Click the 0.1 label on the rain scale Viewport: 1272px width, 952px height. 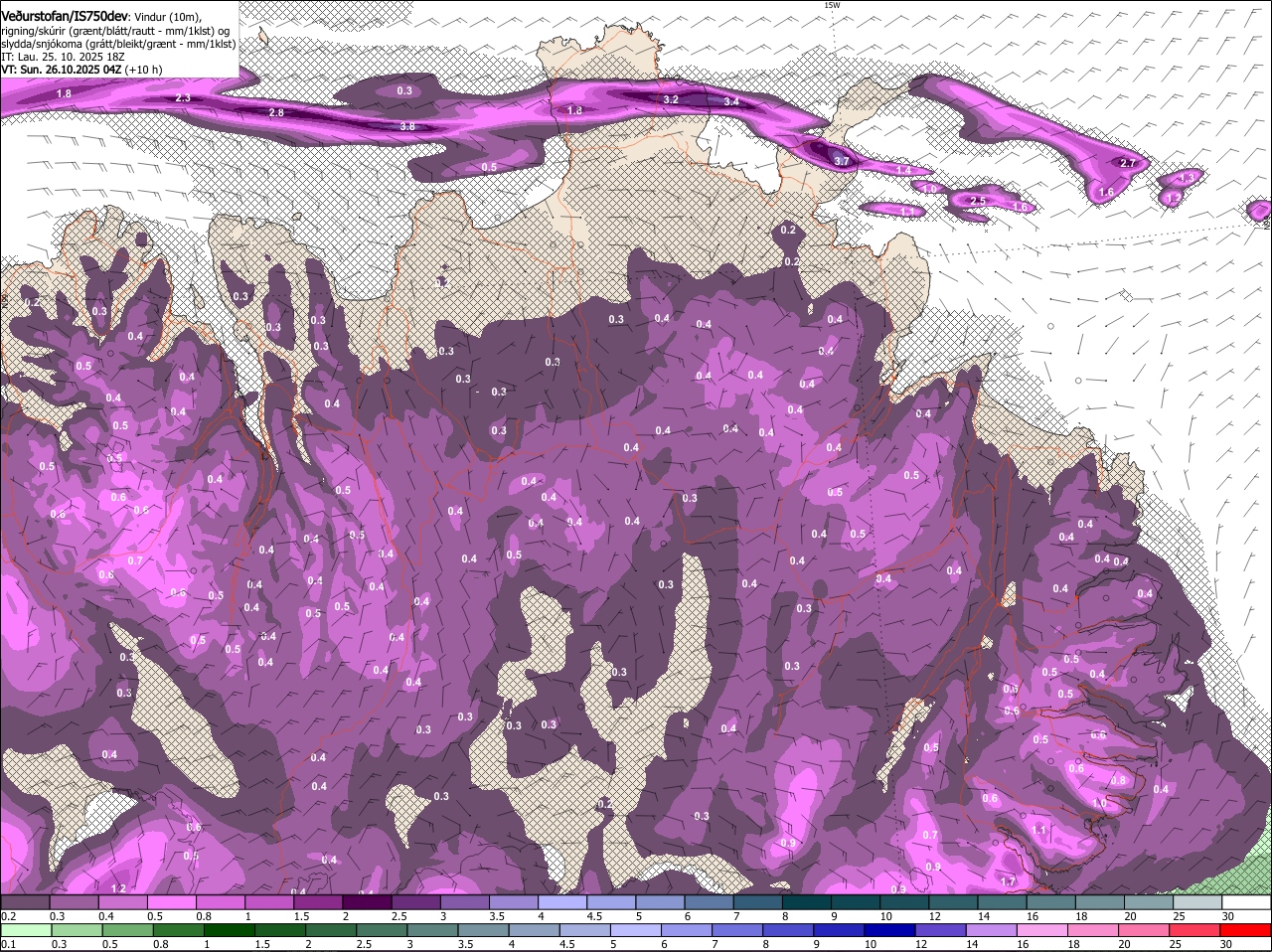(x=8, y=944)
